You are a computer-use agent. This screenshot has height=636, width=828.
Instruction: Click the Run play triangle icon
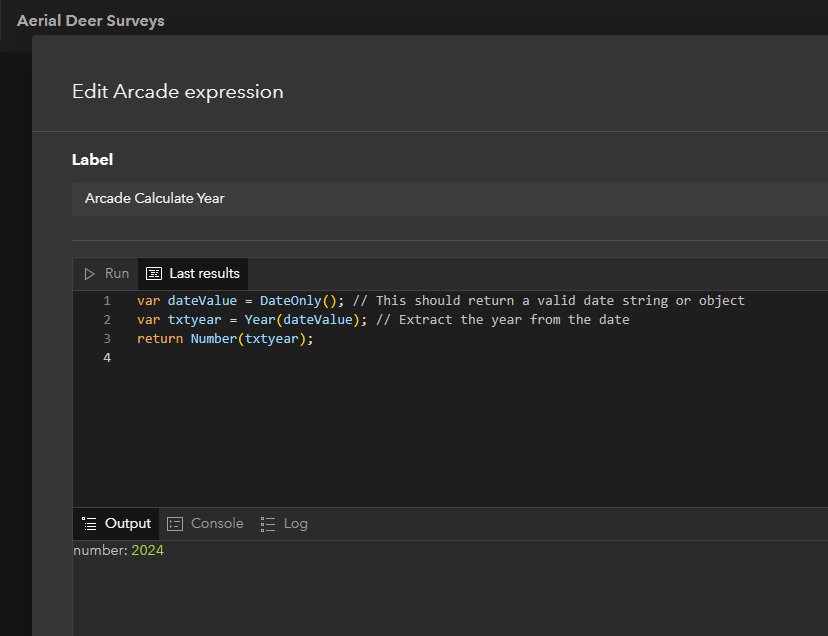(x=89, y=272)
